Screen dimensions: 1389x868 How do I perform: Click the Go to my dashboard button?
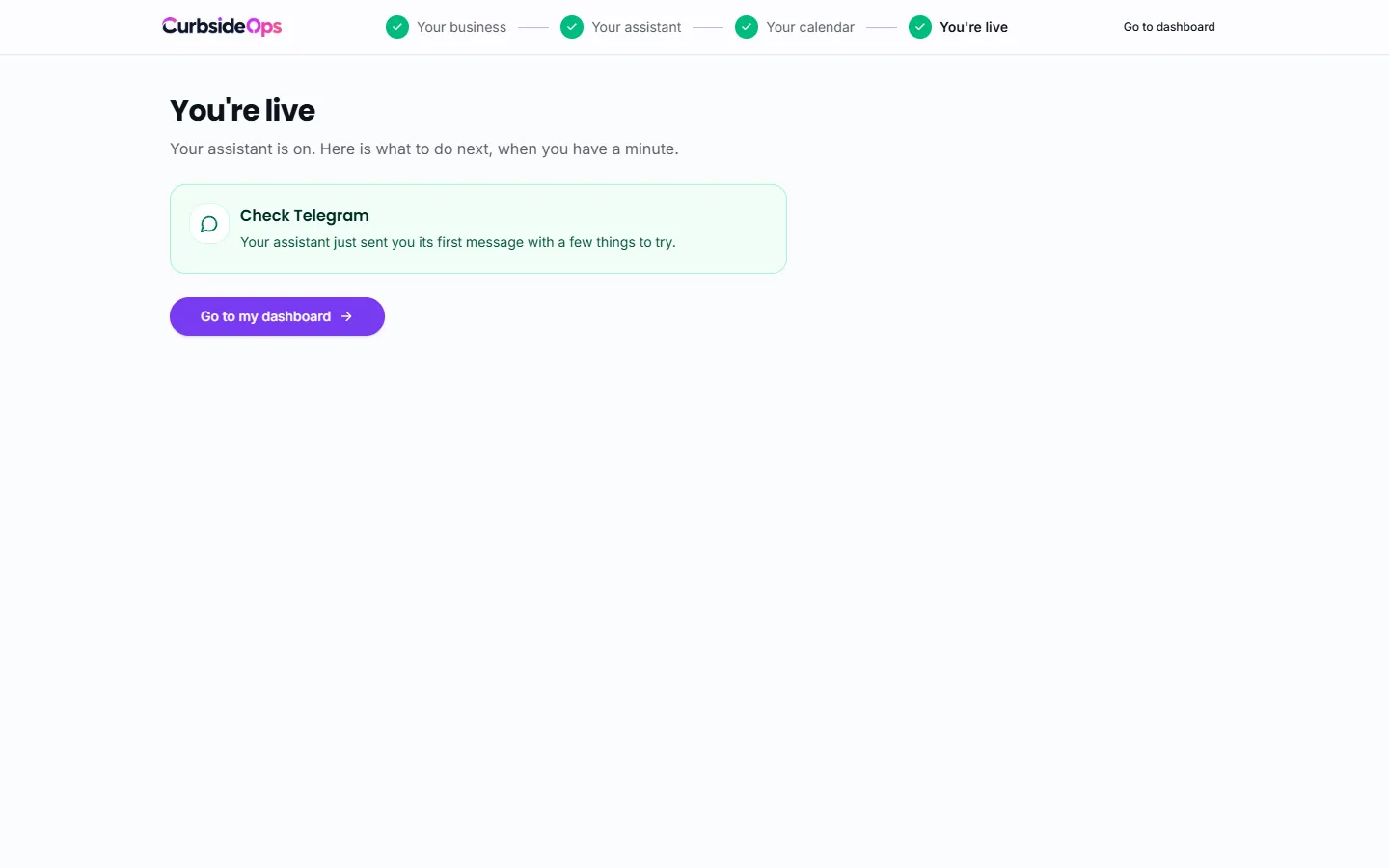click(x=277, y=316)
